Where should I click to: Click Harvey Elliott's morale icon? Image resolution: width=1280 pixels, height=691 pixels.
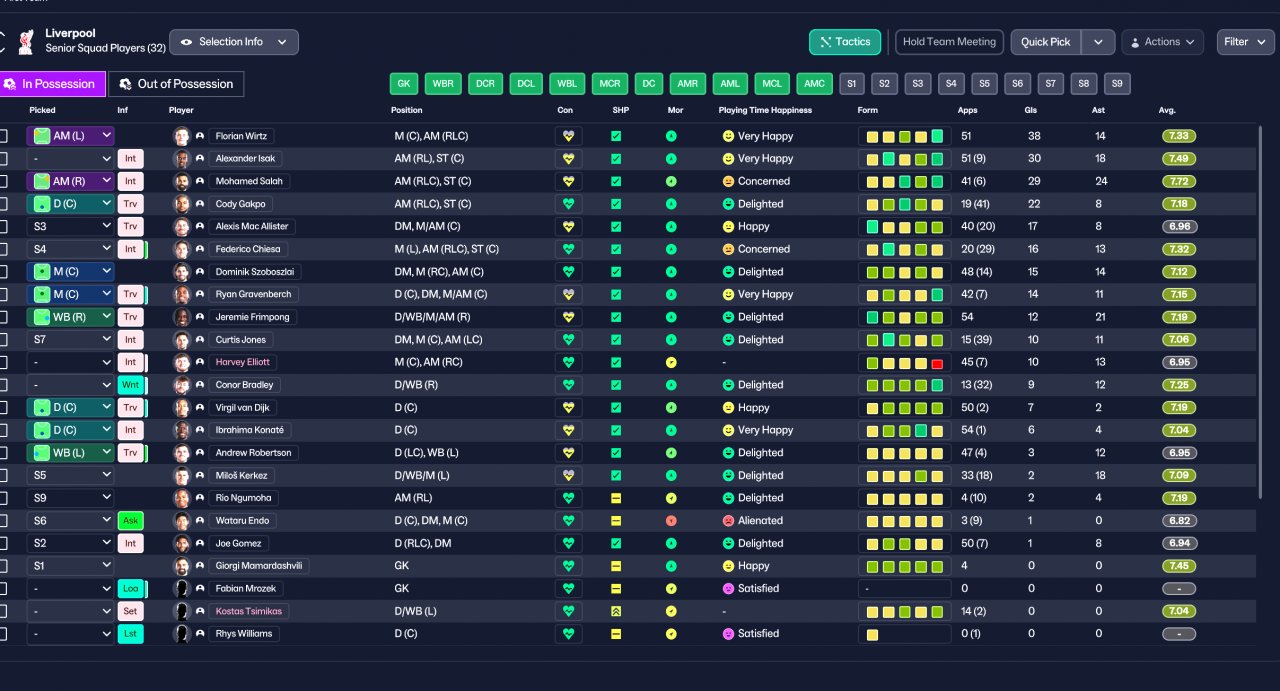671,362
